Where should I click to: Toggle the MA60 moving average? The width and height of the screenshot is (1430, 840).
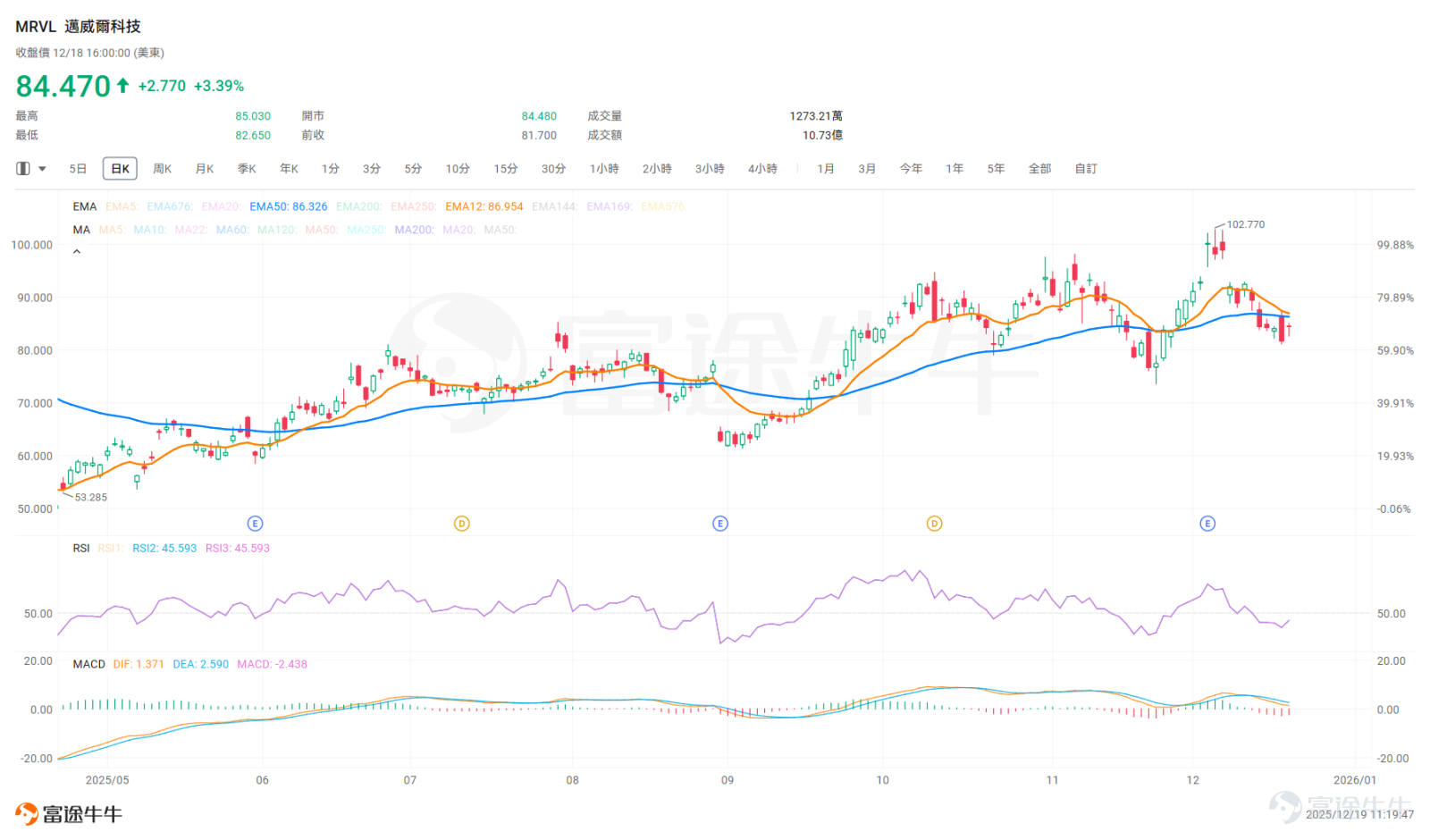[232, 230]
